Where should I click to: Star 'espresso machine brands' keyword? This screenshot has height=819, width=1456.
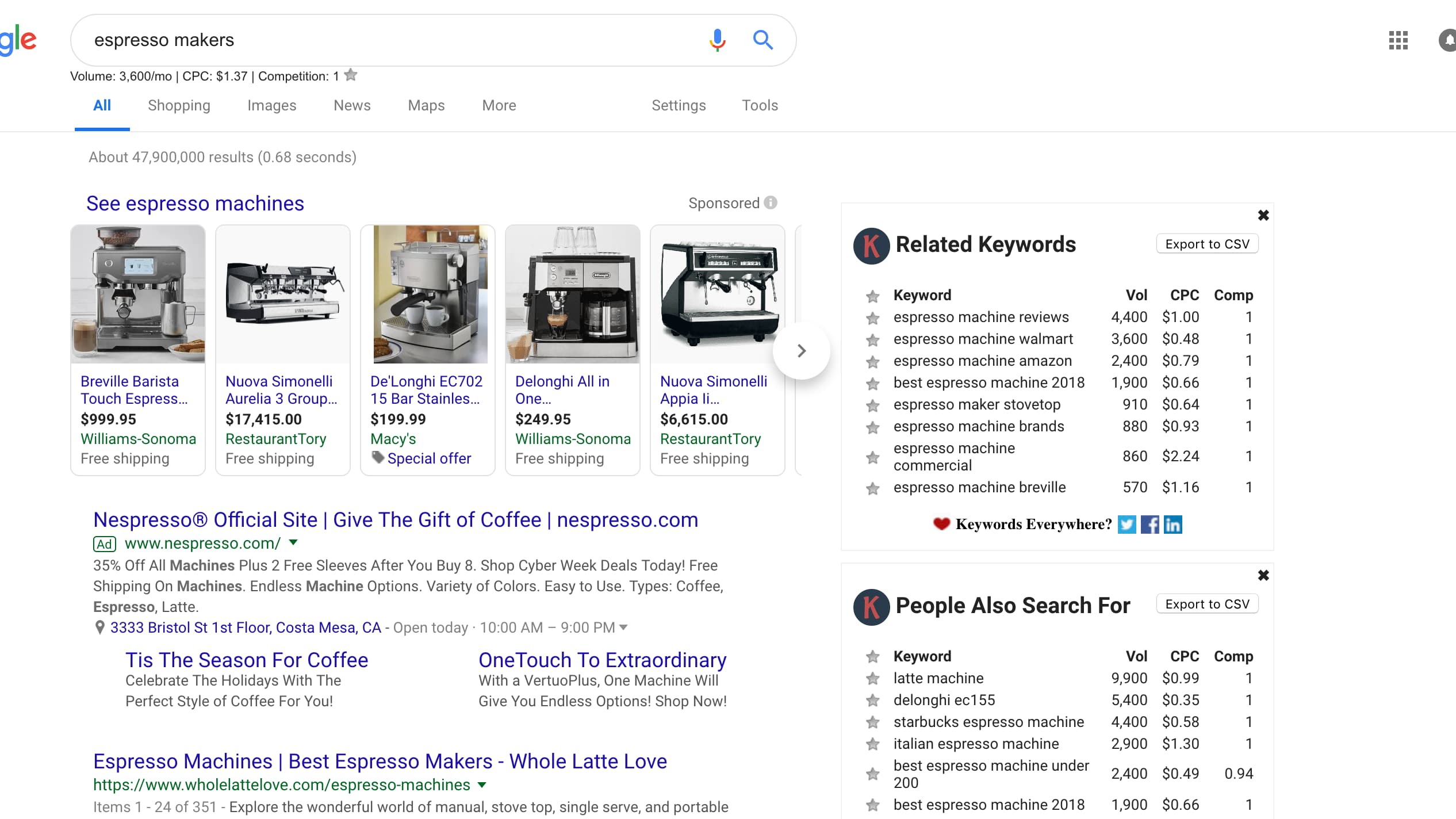tap(872, 427)
